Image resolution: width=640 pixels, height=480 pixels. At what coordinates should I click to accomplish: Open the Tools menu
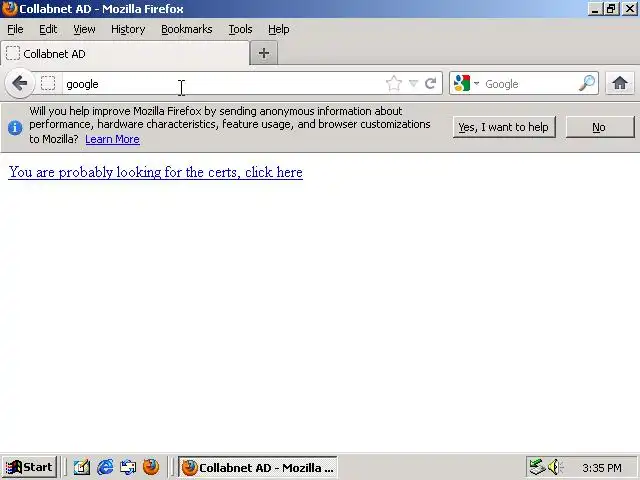pos(240,29)
